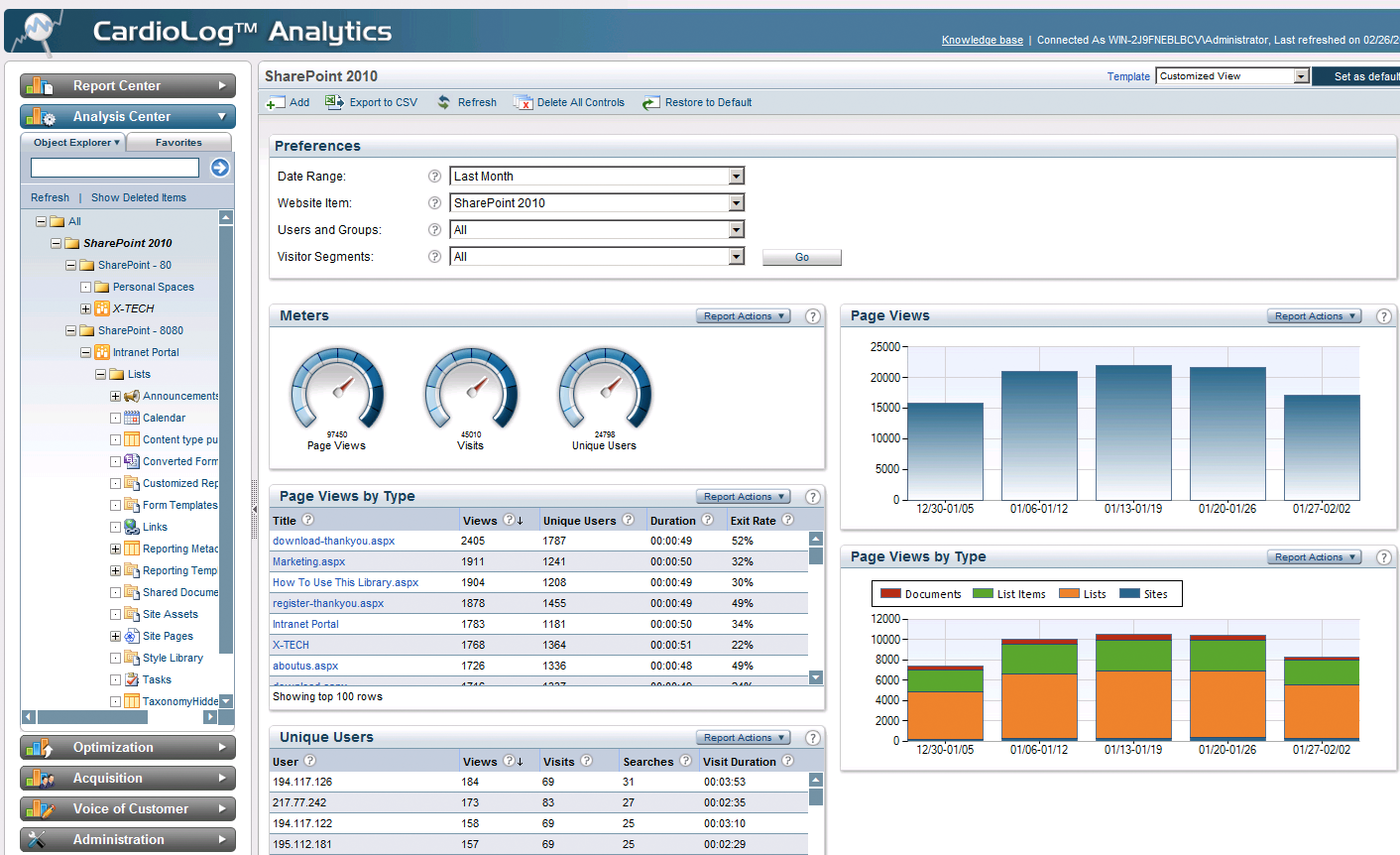The image size is (1400, 855).
Task: Open the Administration section
Action: pyautogui.click(x=128, y=839)
